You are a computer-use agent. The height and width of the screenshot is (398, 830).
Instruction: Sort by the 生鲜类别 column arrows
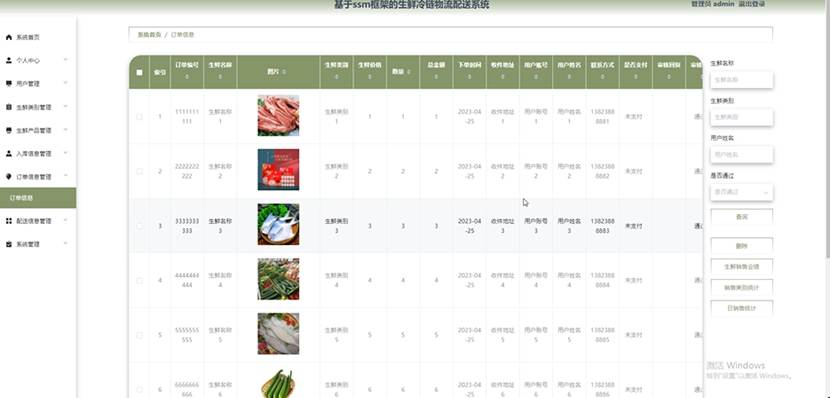click(337, 77)
